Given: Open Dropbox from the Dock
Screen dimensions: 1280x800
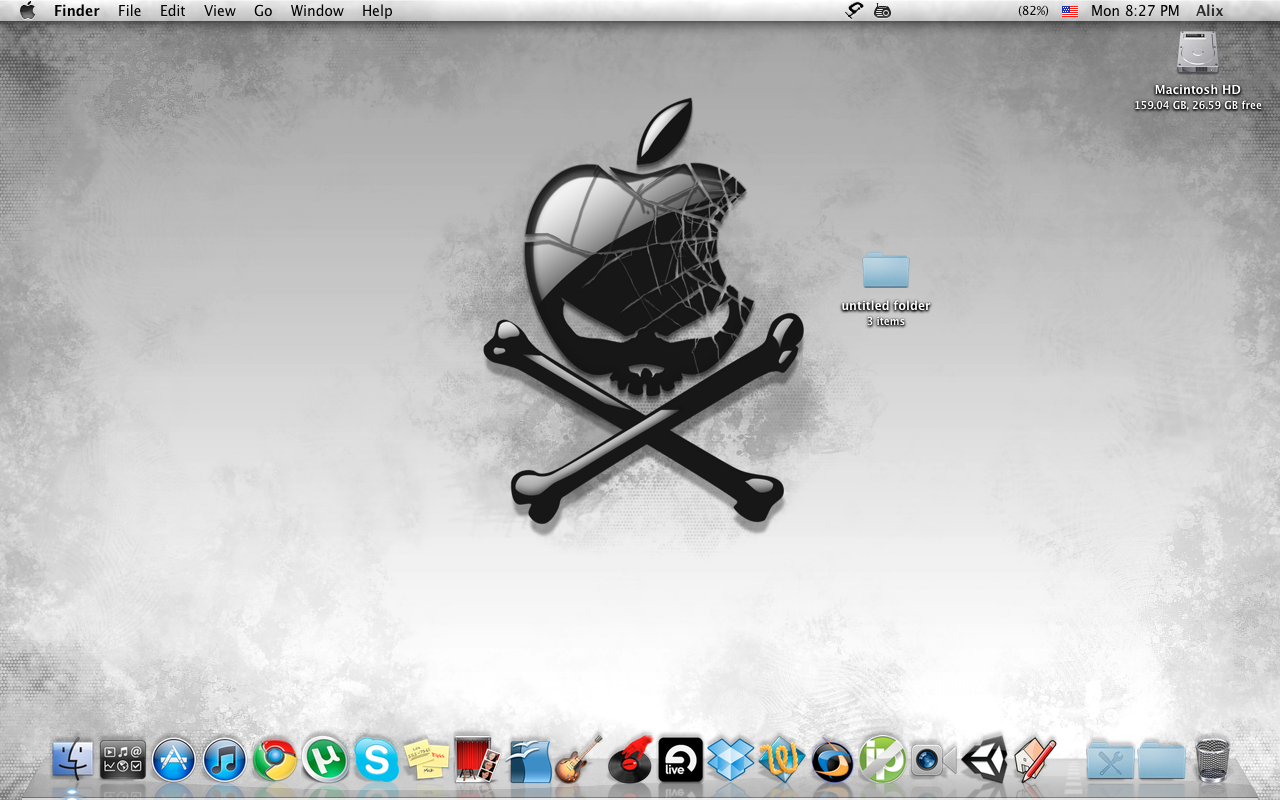Looking at the screenshot, I should coord(730,760).
